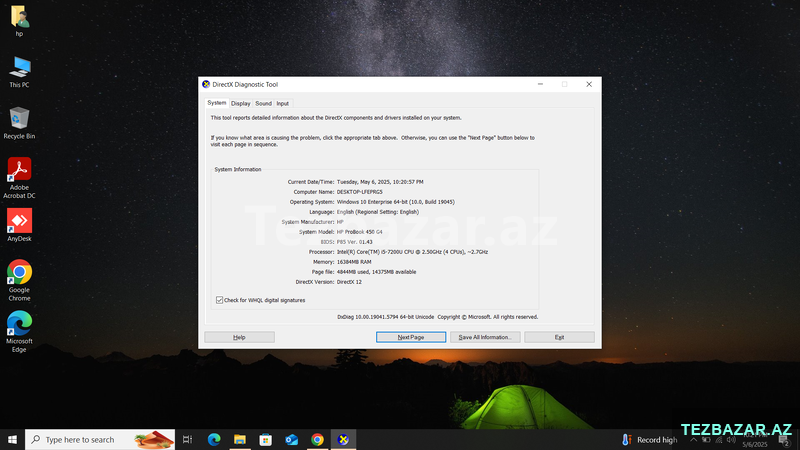Launch AnyDesk from desktop shortcut
The width and height of the screenshot is (800, 450).
click(19, 225)
